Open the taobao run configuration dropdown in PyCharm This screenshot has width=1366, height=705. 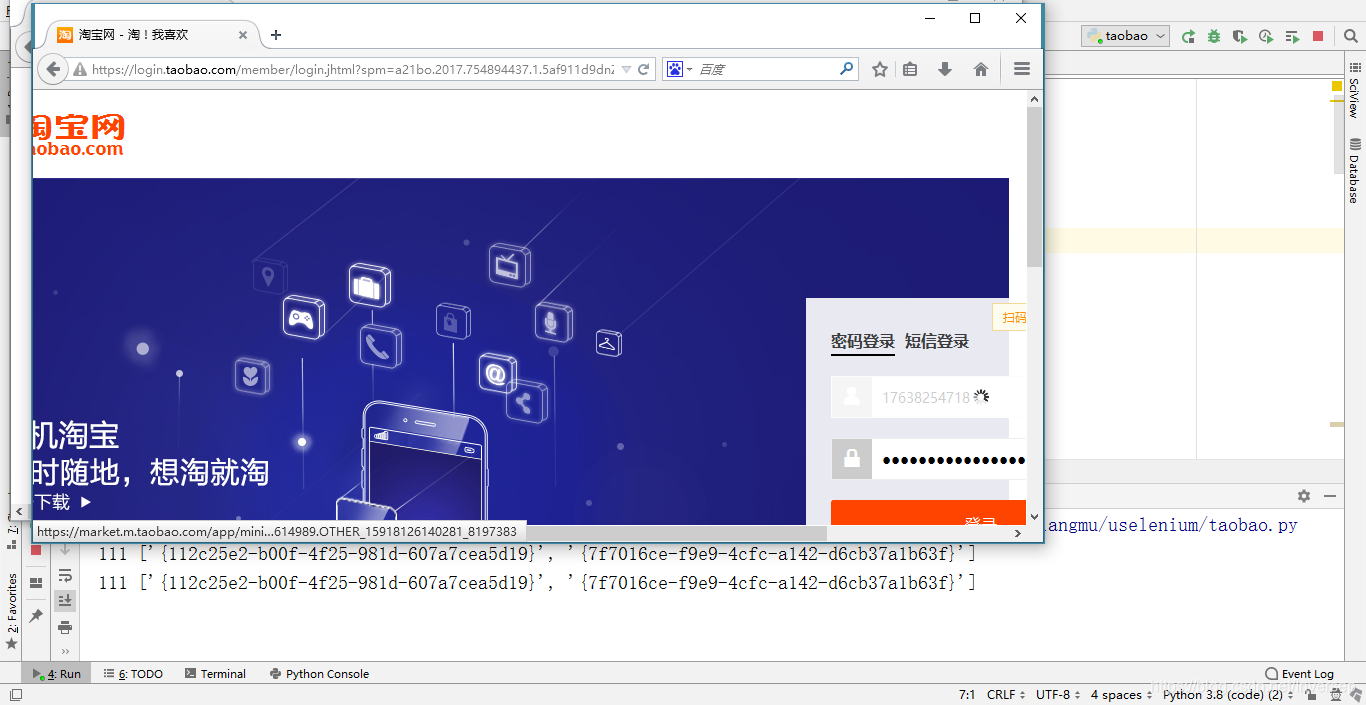pos(1125,36)
